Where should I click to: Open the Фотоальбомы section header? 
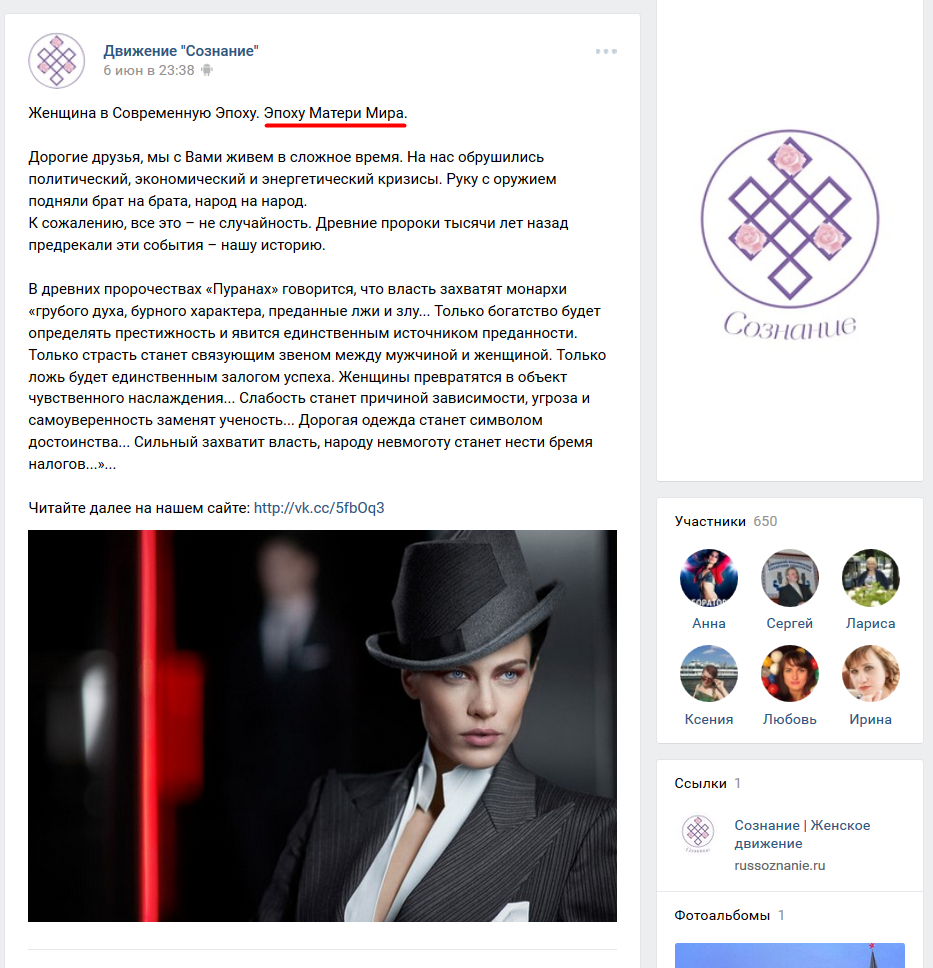[729, 915]
